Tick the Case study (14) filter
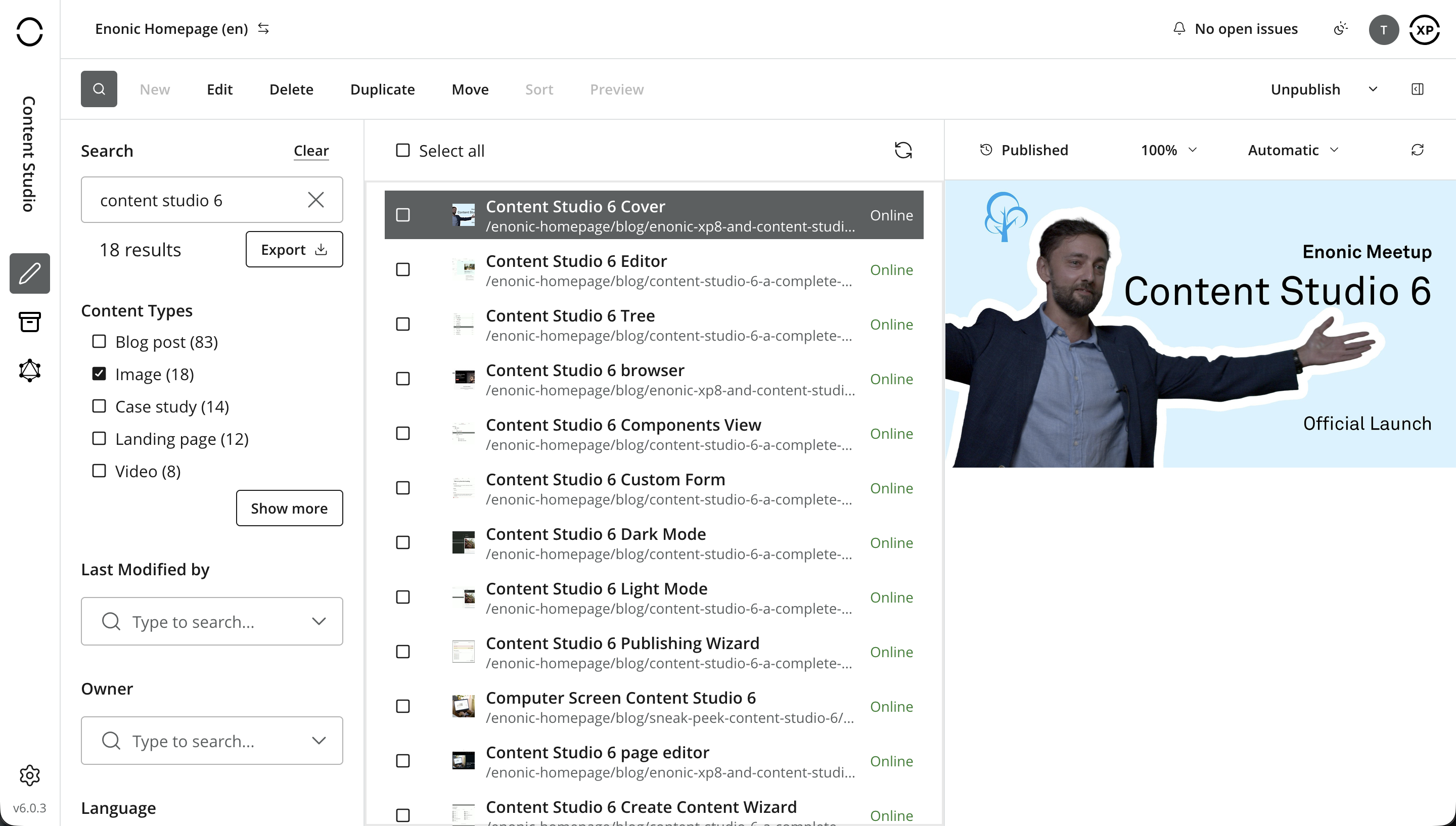The width and height of the screenshot is (1456, 826). tap(99, 406)
